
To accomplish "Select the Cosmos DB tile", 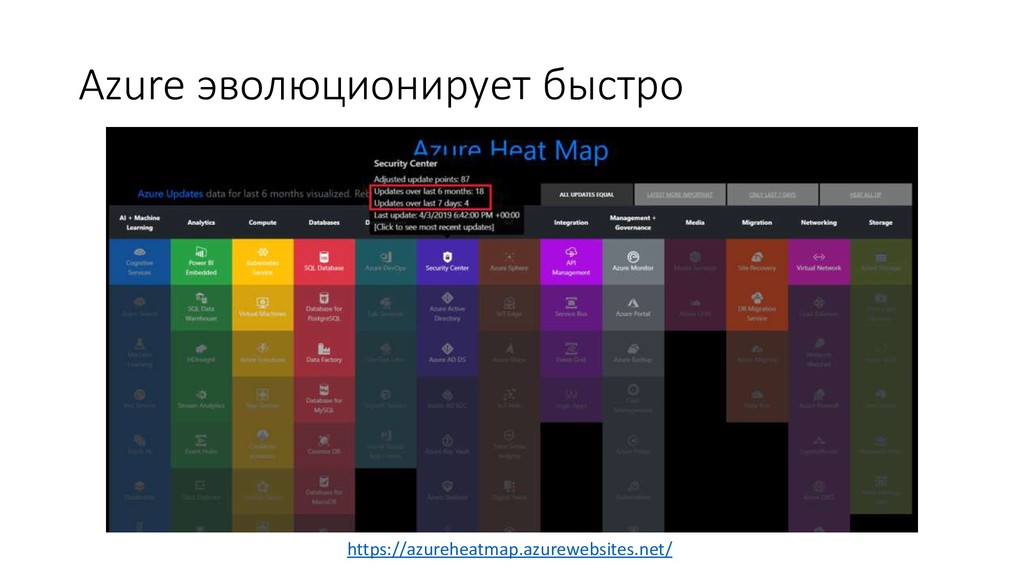I will point(324,445).
